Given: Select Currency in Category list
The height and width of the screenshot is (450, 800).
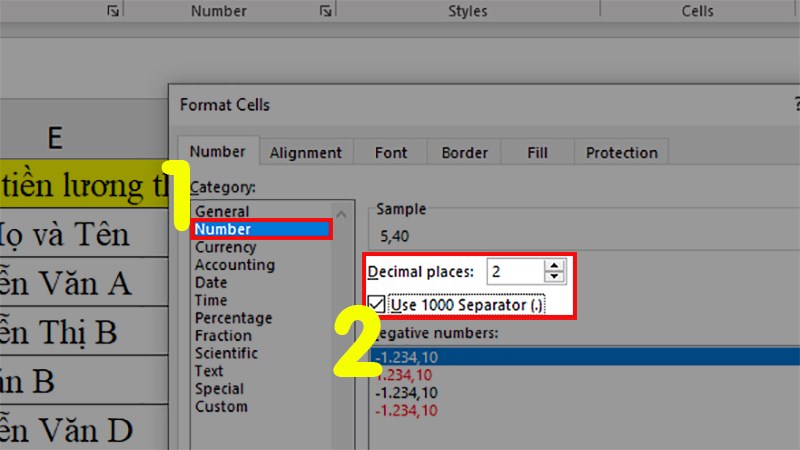Looking at the screenshot, I should pos(226,247).
